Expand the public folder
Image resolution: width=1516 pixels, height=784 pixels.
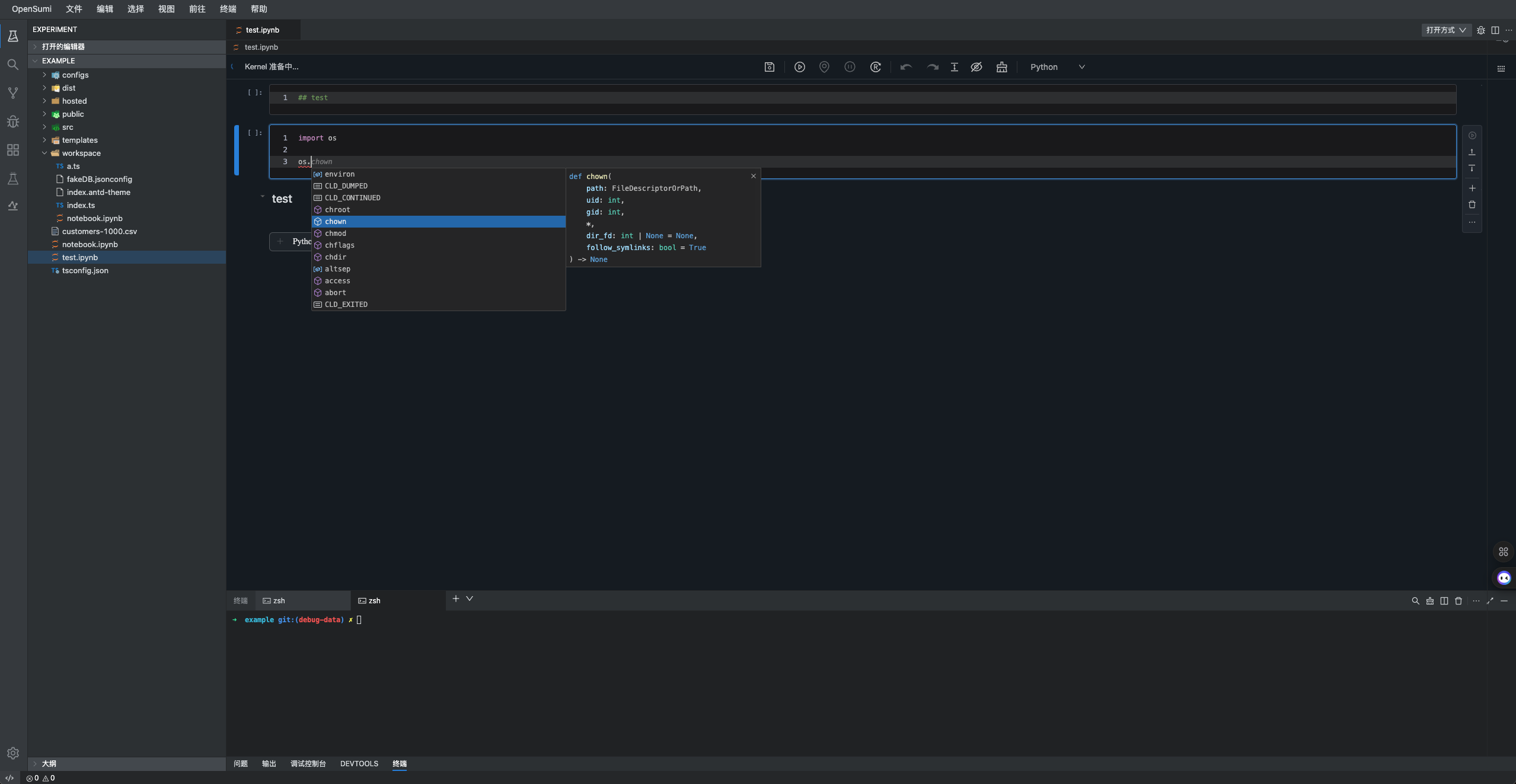click(x=44, y=114)
